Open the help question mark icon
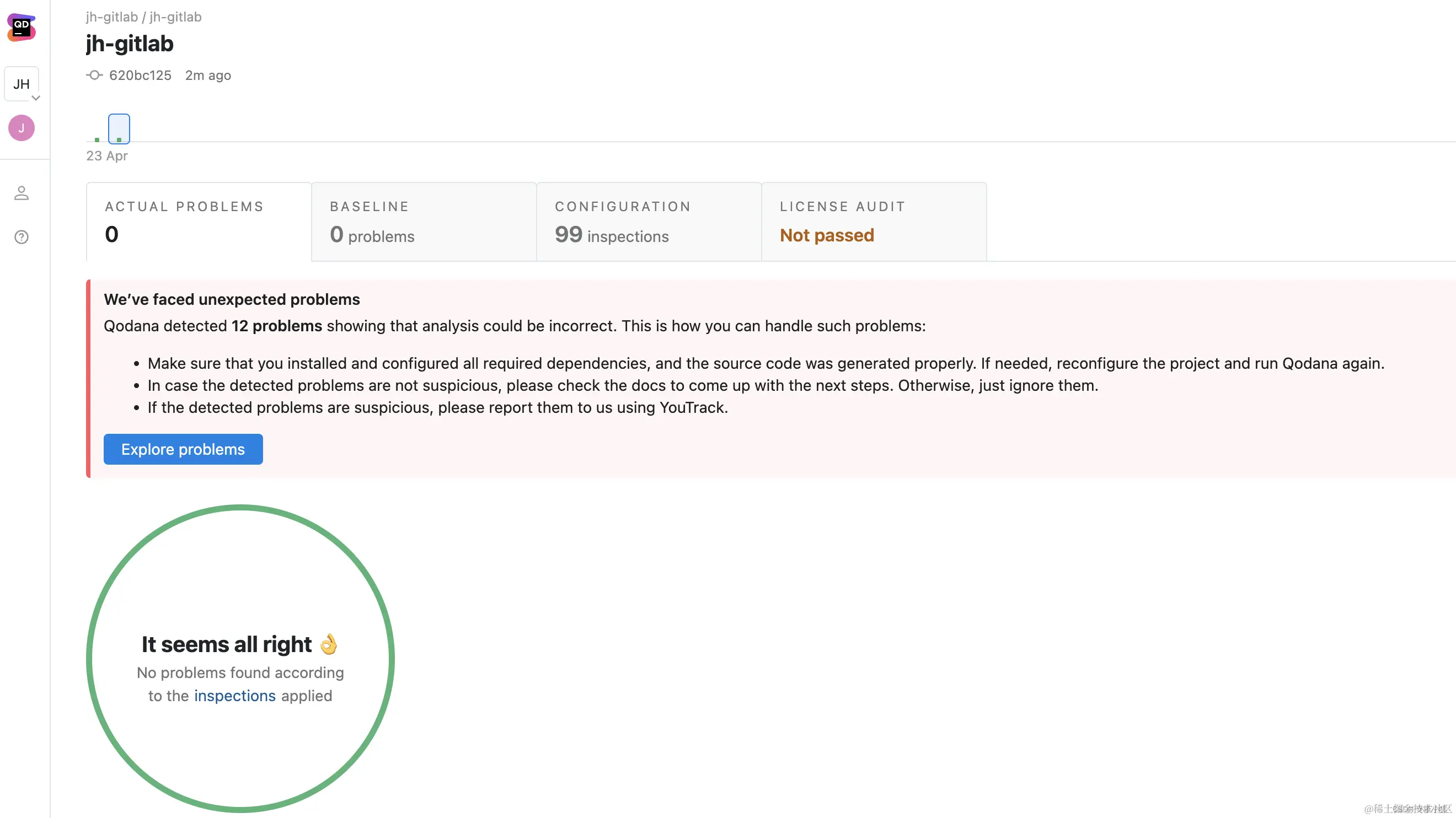The width and height of the screenshot is (1456, 818). [x=21, y=236]
